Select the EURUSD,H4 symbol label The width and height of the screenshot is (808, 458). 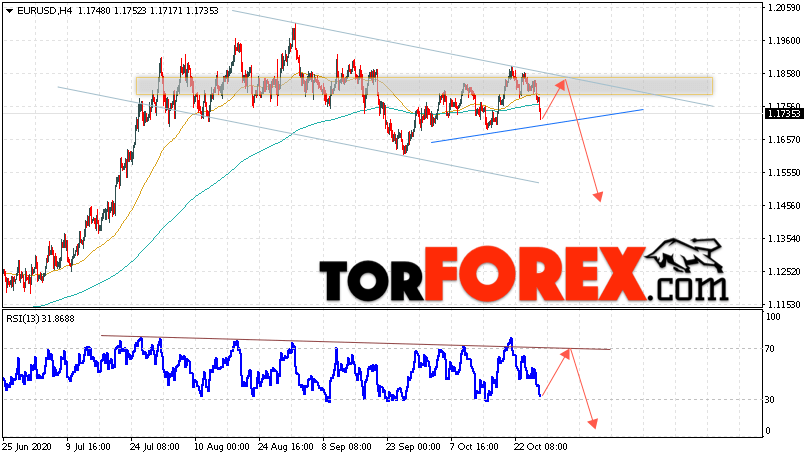coord(45,11)
